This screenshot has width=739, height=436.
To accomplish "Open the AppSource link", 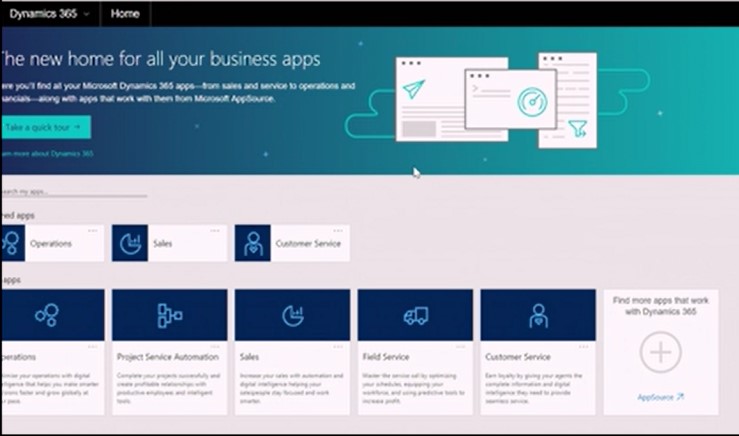I will point(660,397).
